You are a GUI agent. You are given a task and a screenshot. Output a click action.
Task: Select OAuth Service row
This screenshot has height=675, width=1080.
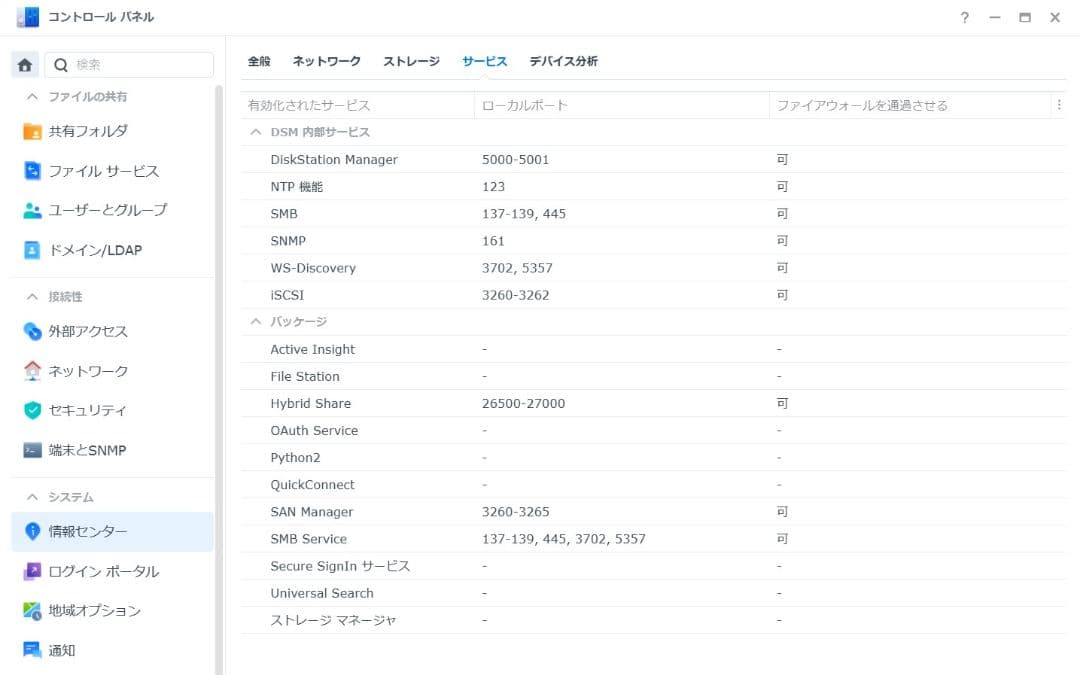653,430
